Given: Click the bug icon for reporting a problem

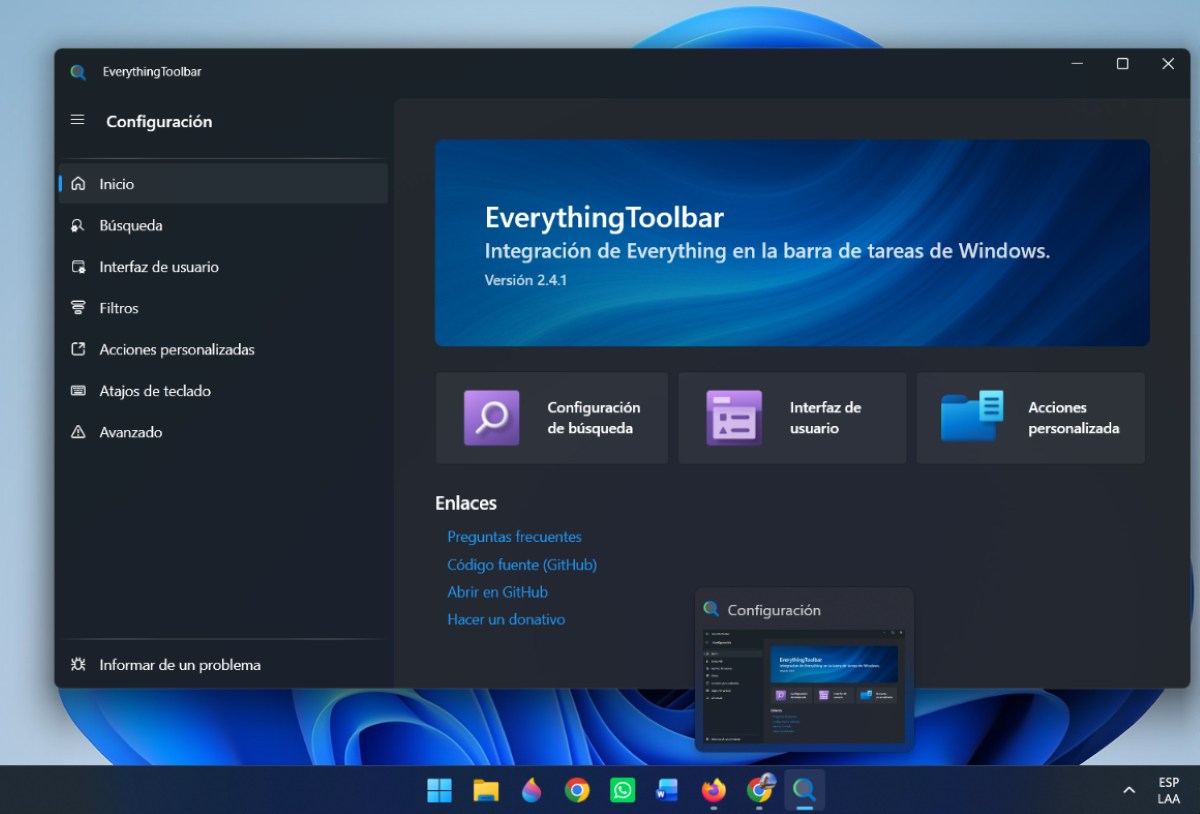Looking at the screenshot, I should (78, 664).
